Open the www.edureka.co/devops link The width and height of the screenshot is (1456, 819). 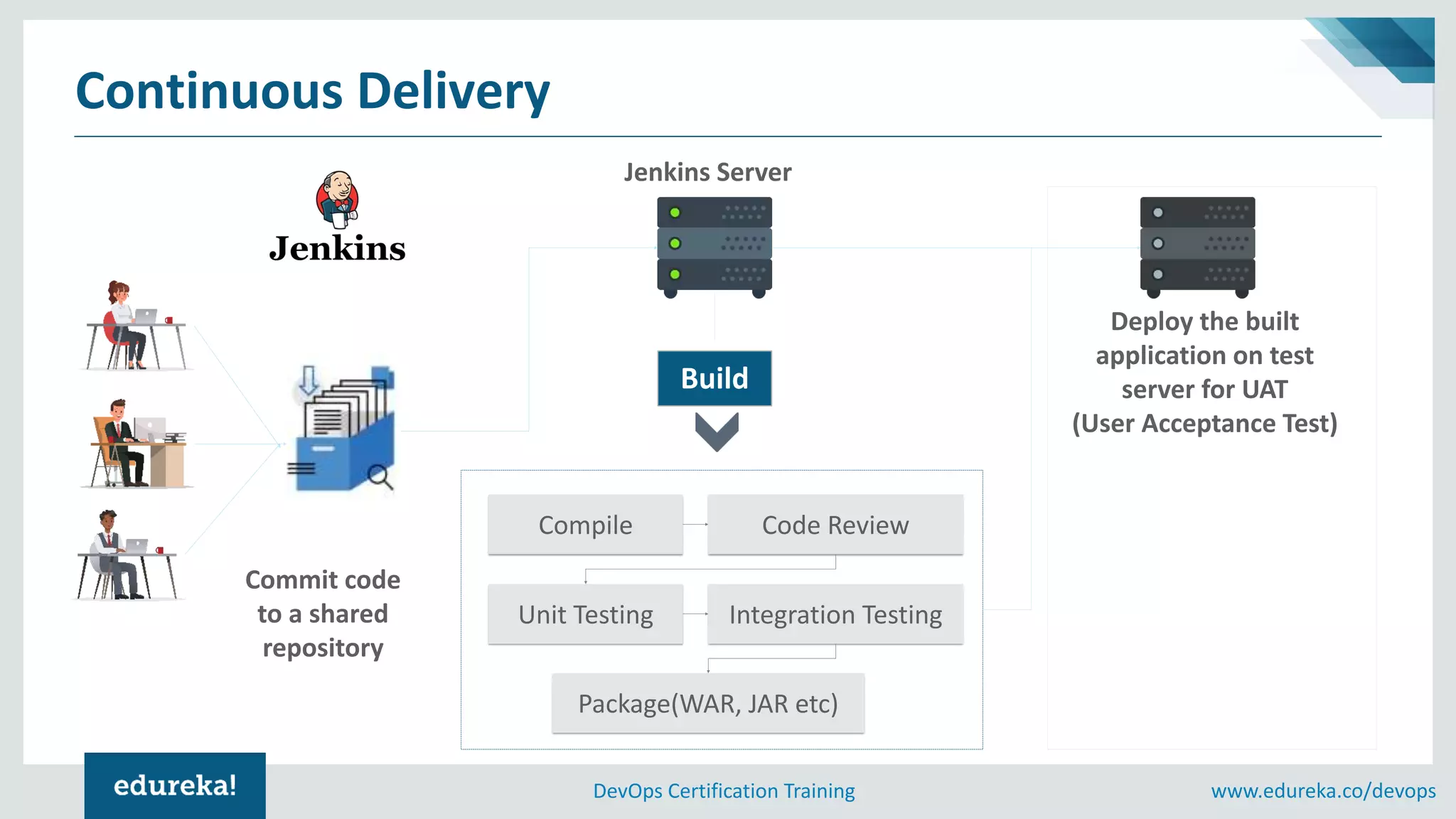point(1323,791)
